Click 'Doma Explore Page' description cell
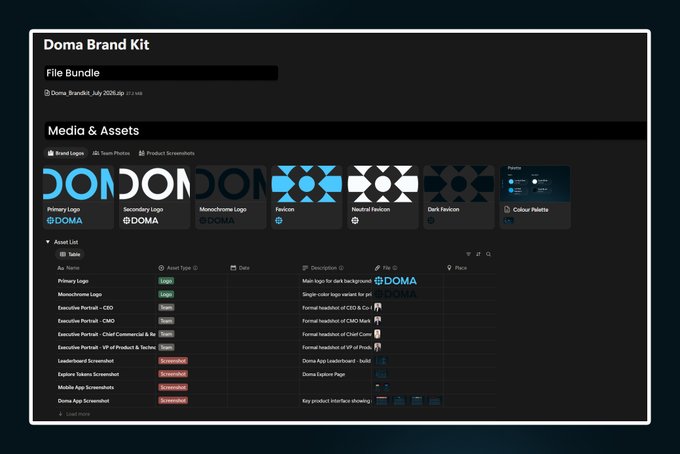Viewport: 680px width, 454px height. [x=324, y=374]
